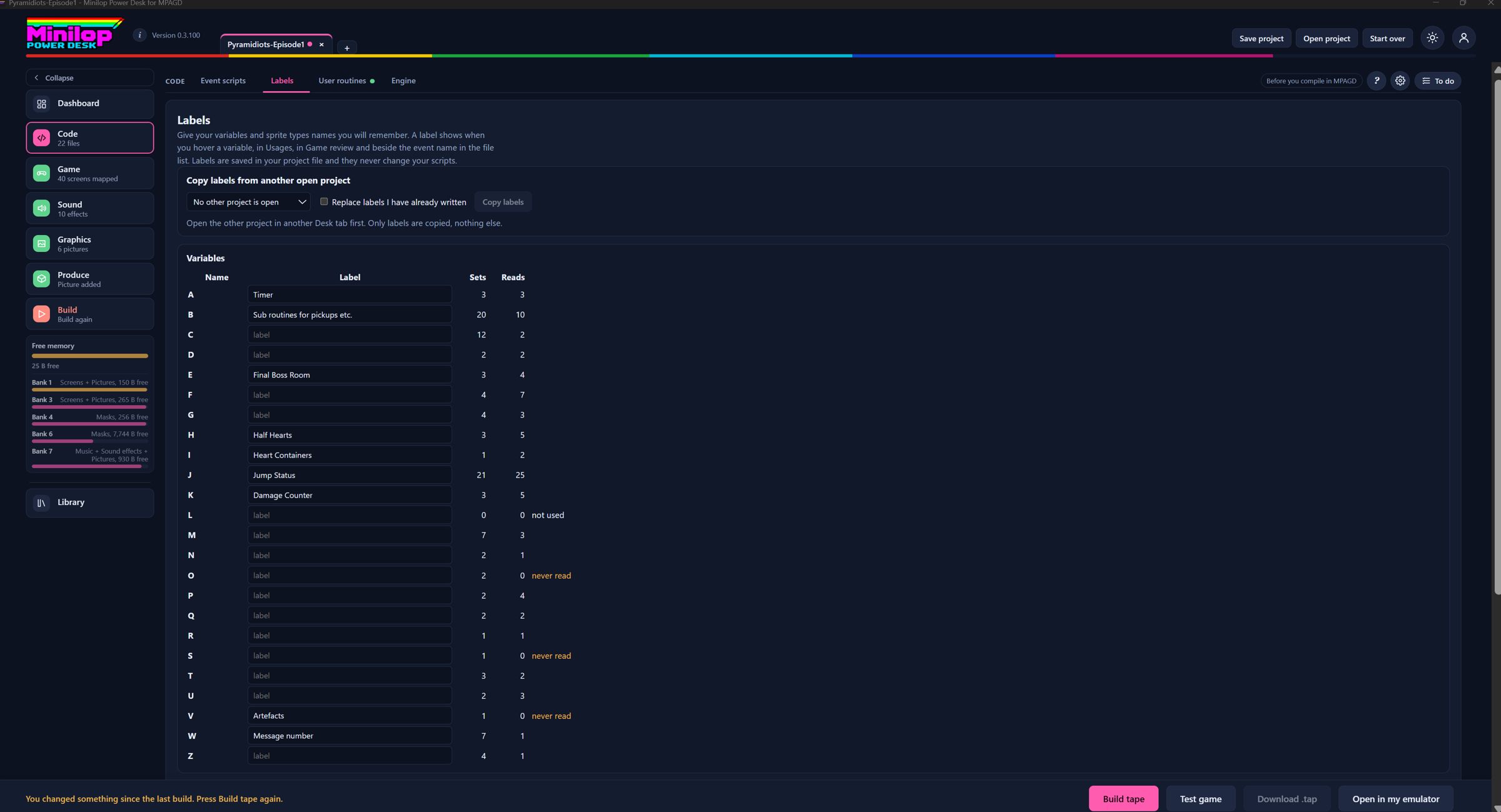Viewport: 1501px width, 812px height.
Task: Switch to the User routines tab
Action: click(342, 81)
